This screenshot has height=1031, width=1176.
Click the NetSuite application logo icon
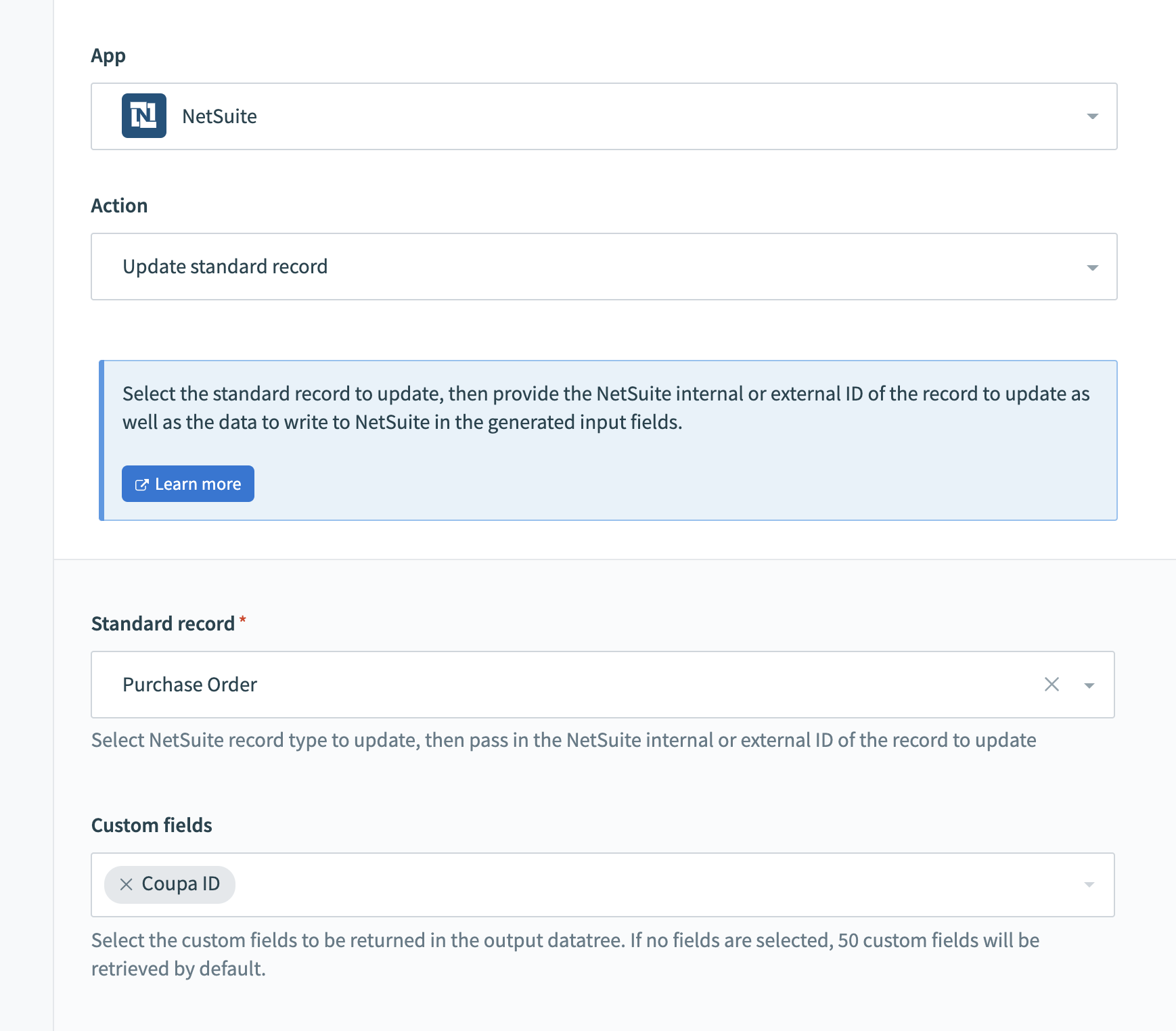144,116
